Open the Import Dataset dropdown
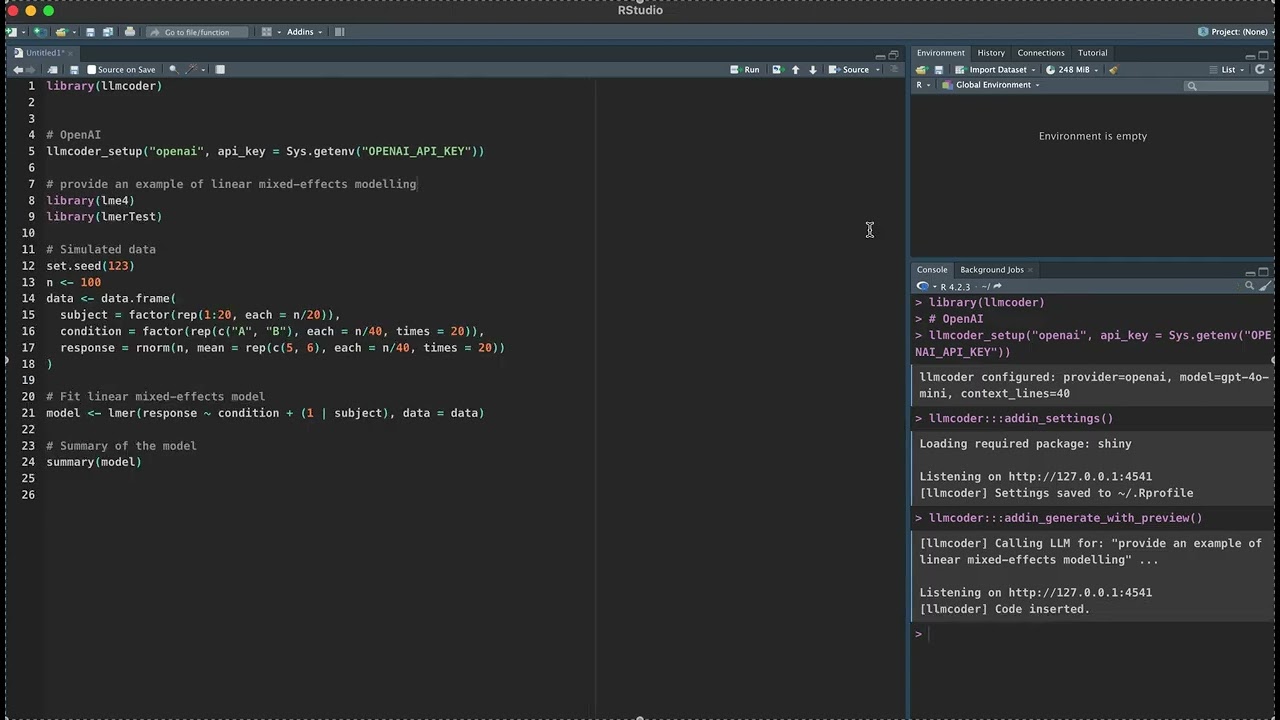This screenshot has height=720, width=1280. pos(995,70)
